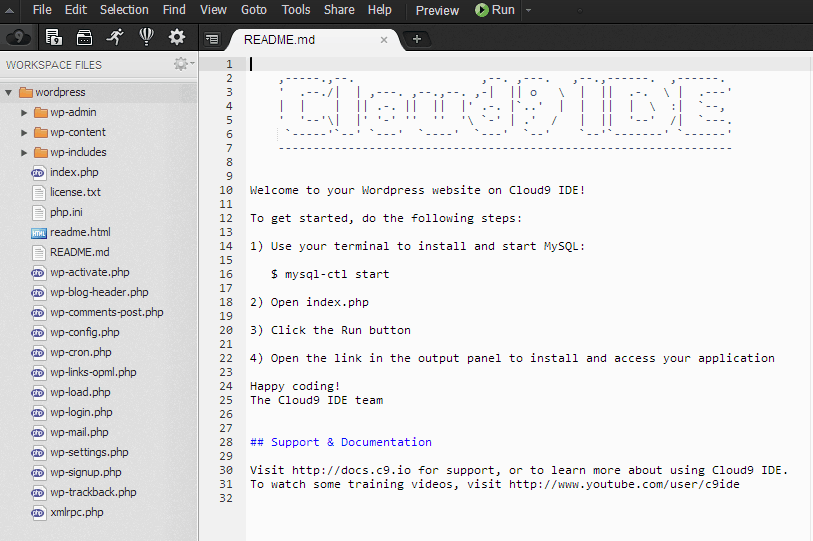Close the README.md tab
This screenshot has height=541, width=813.
tap(384, 40)
